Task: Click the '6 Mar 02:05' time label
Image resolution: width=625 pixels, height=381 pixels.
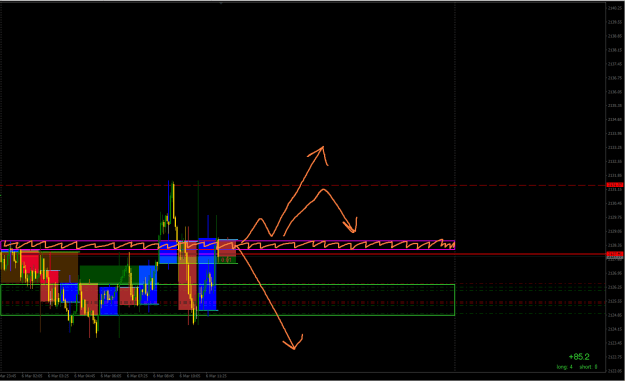Action: 32,376
